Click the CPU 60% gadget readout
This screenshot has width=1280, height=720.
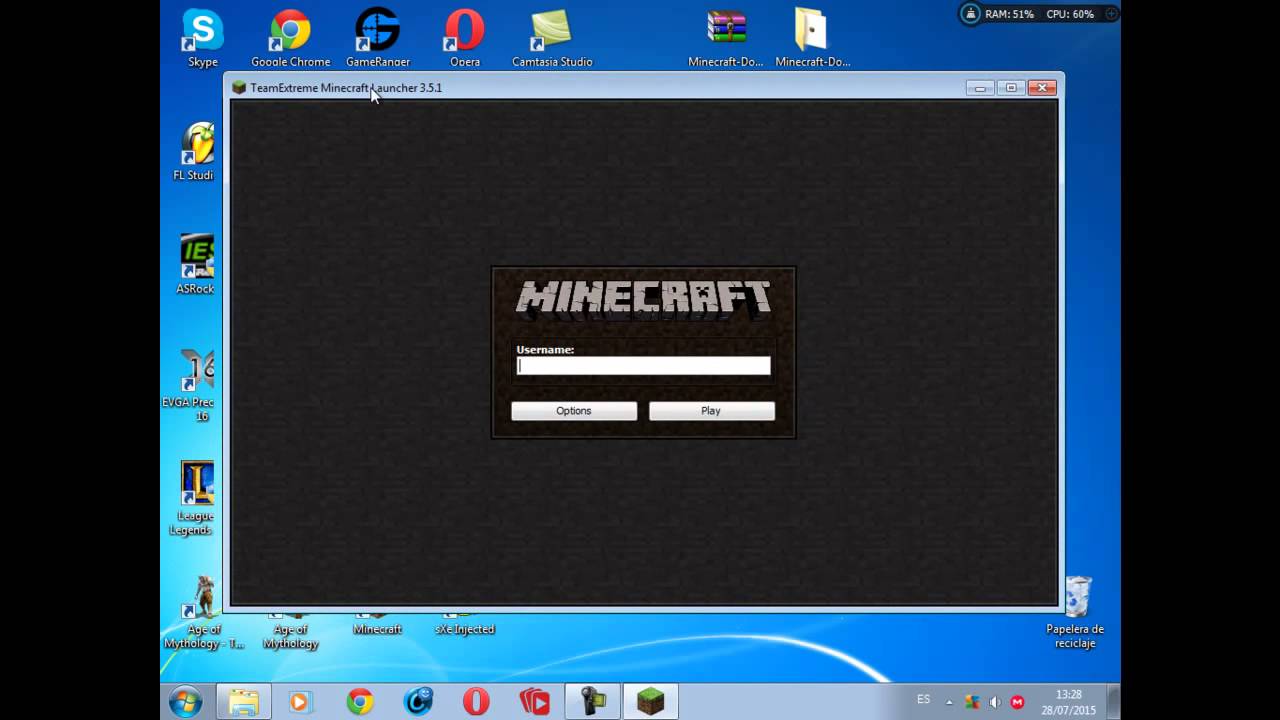pyautogui.click(x=1070, y=14)
